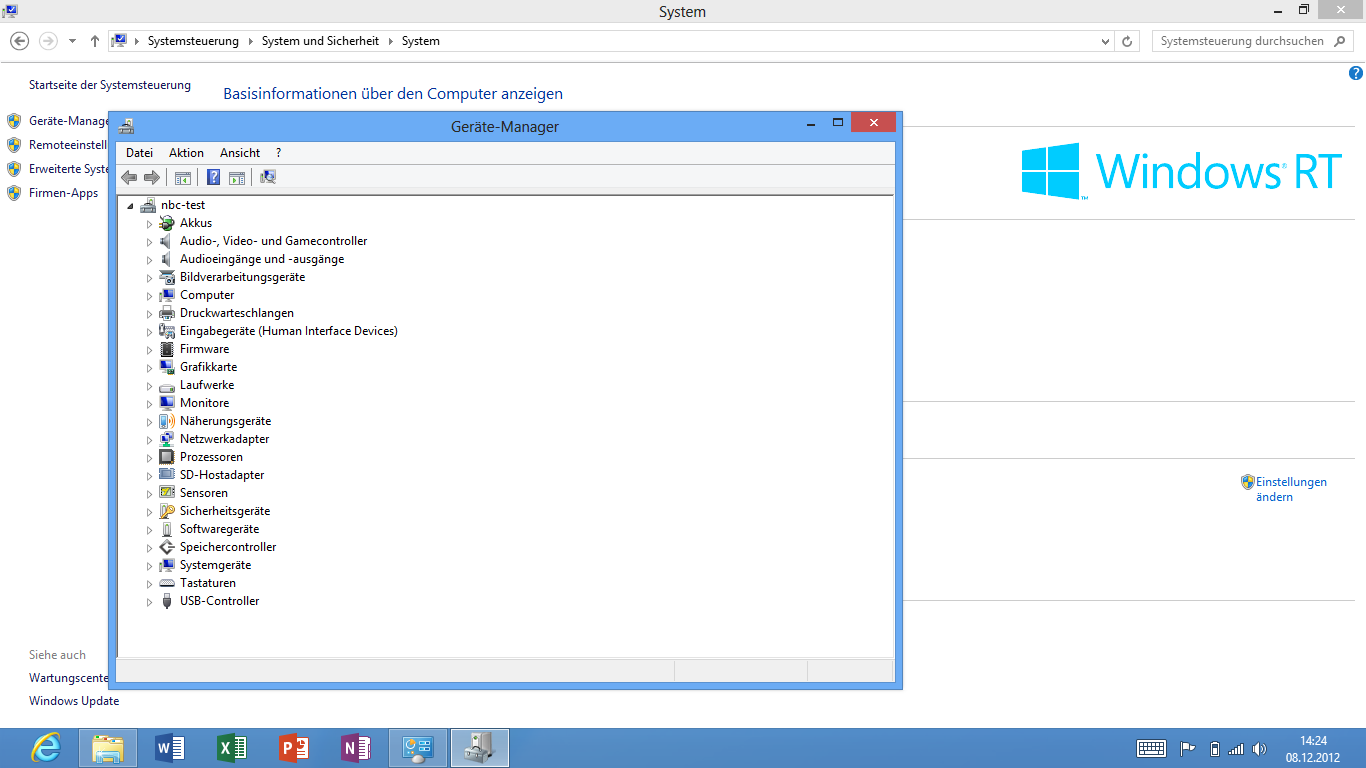Expand Audio-, Video- und Gamecontroller
Image resolution: width=1366 pixels, height=768 pixels.
tap(150, 242)
